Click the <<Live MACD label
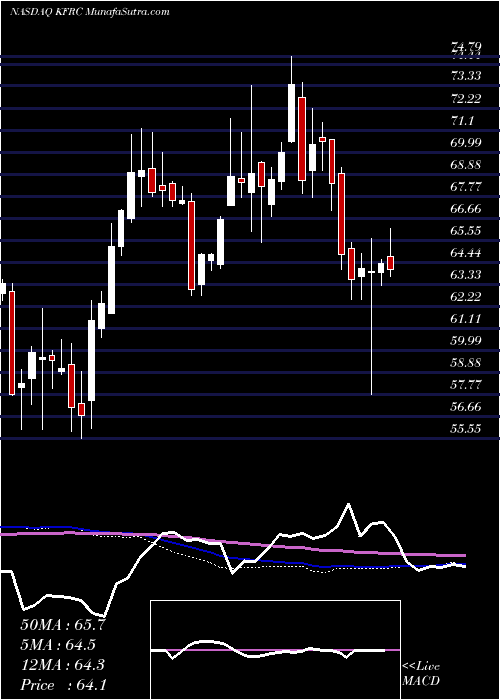500x700 pixels. [421, 674]
